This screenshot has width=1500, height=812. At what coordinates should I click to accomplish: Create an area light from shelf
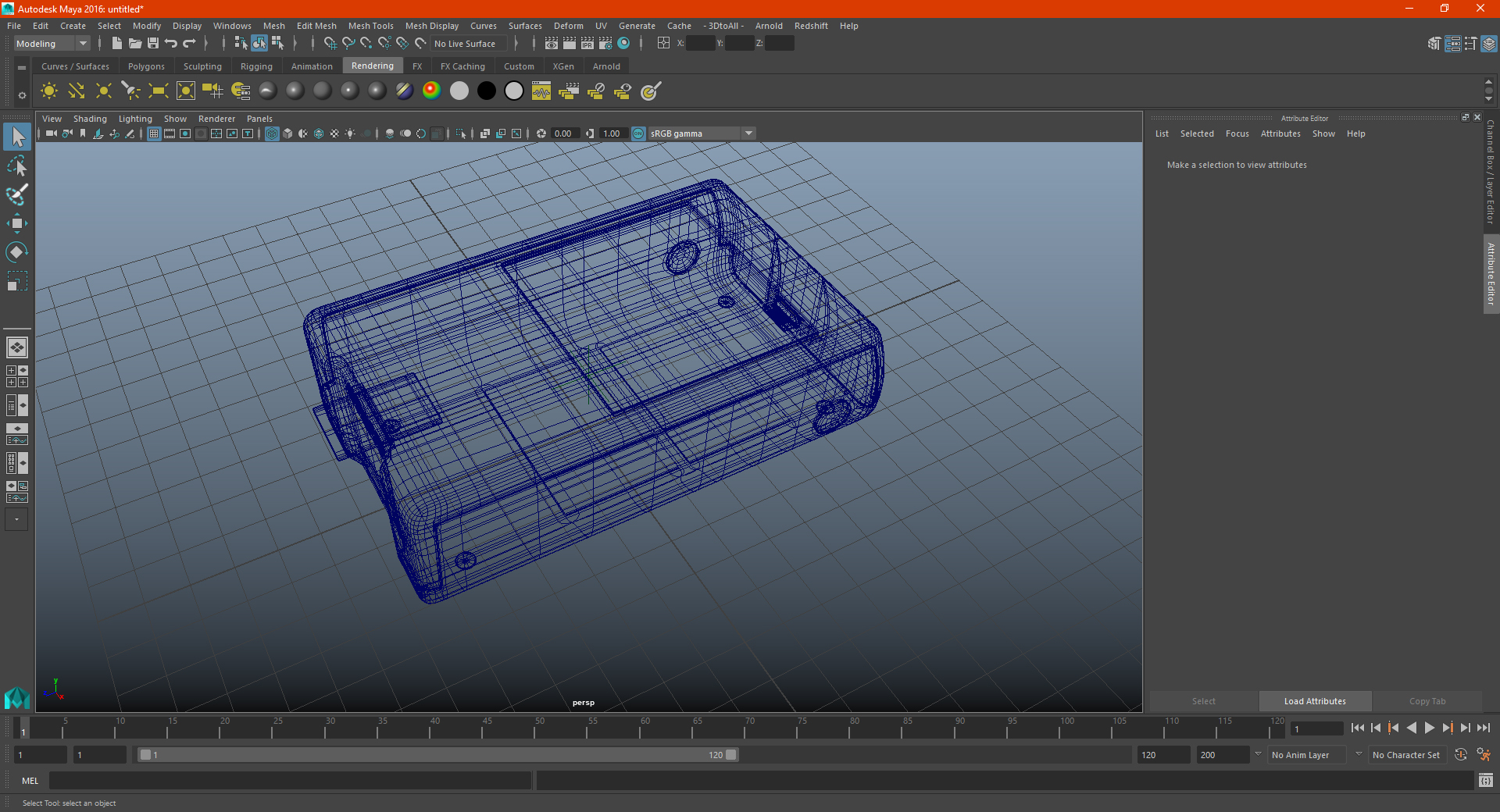(x=159, y=91)
